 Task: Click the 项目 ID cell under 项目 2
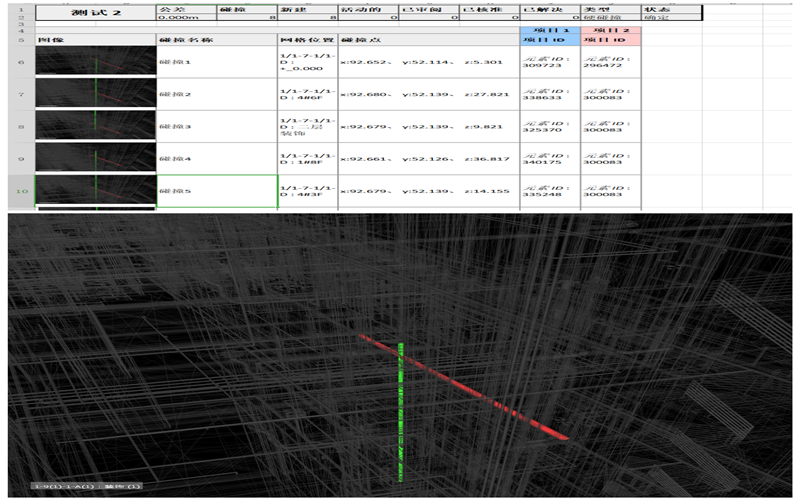point(611,40)
